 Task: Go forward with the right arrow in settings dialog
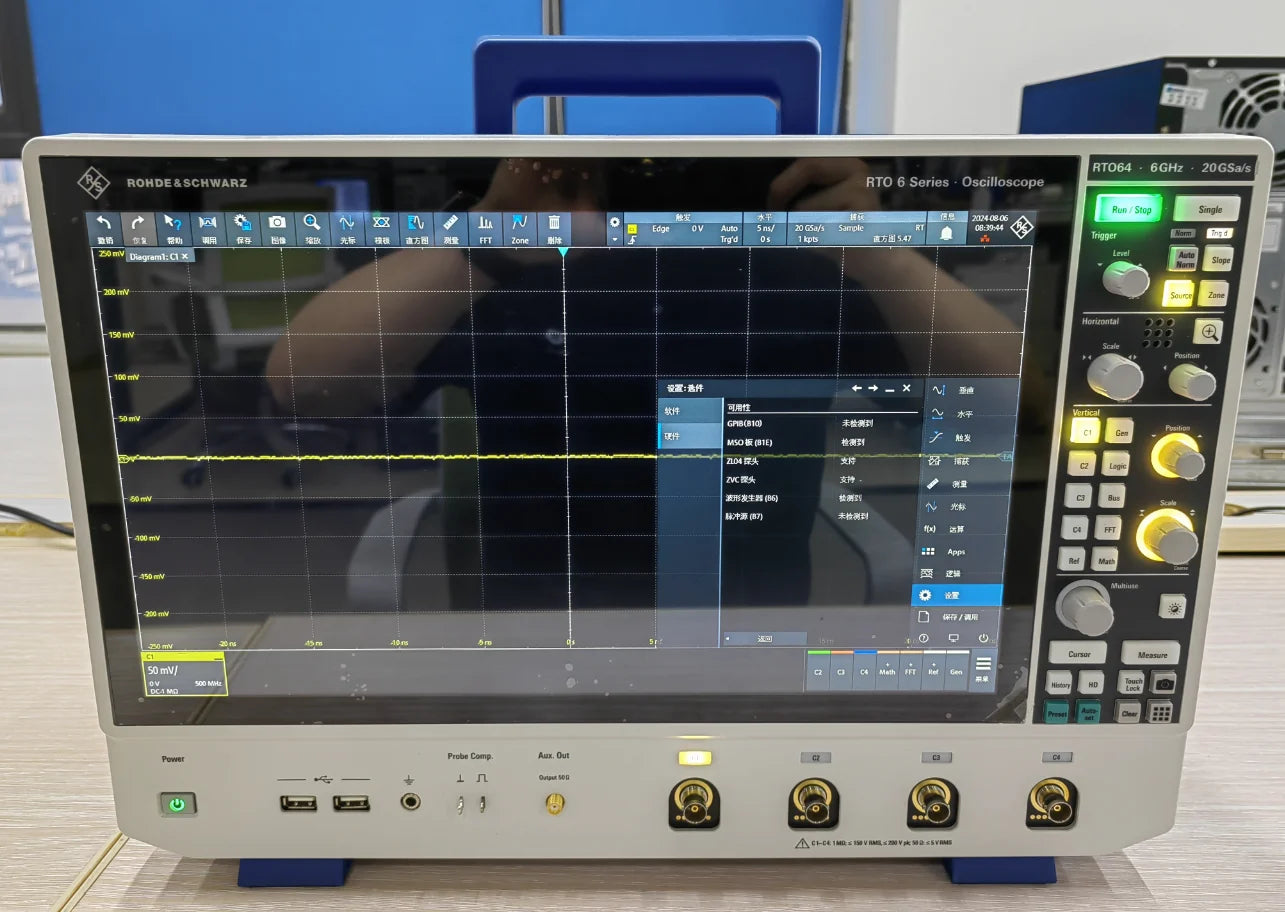873,388
